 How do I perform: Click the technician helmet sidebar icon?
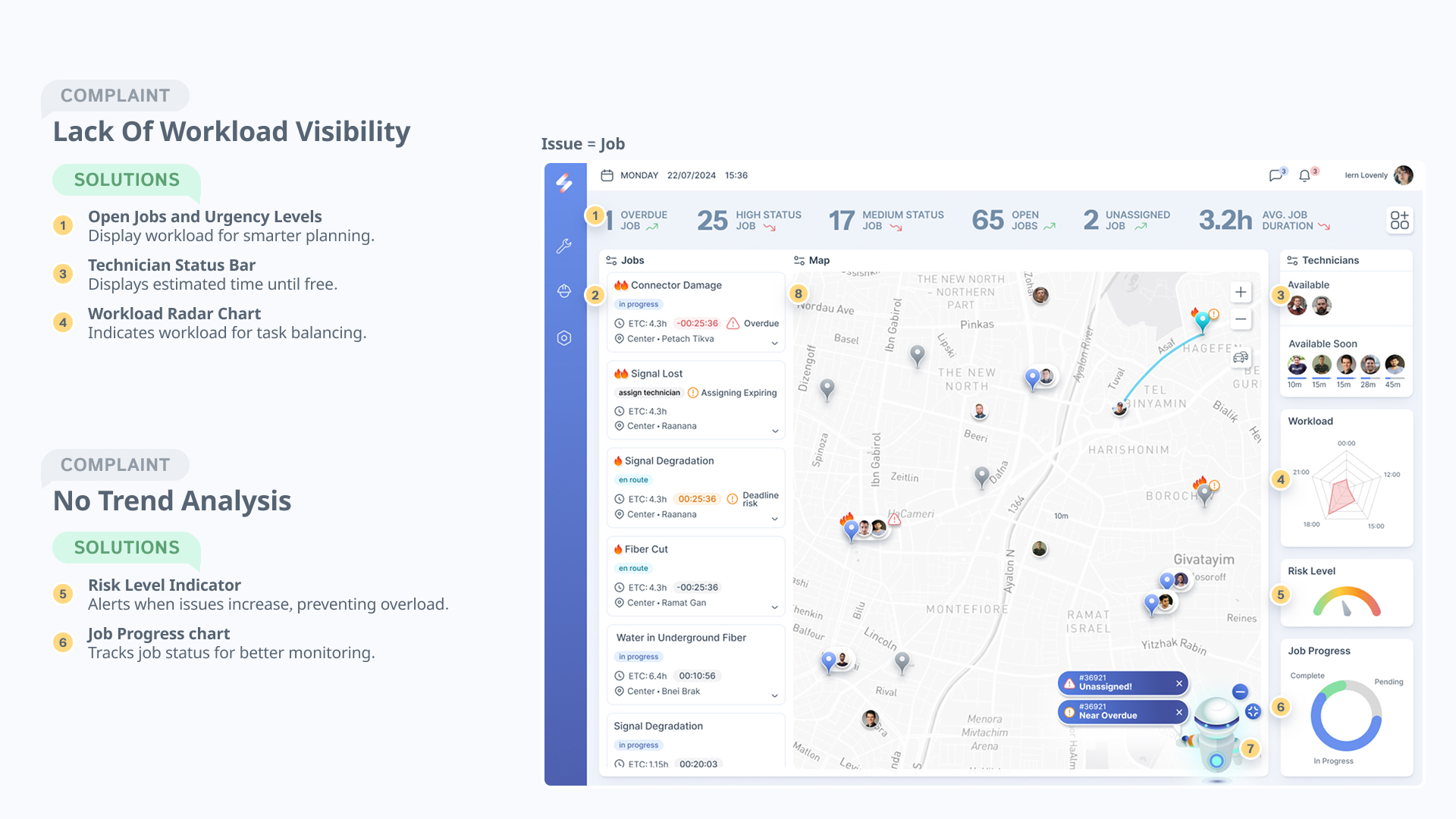pos(563,291)
